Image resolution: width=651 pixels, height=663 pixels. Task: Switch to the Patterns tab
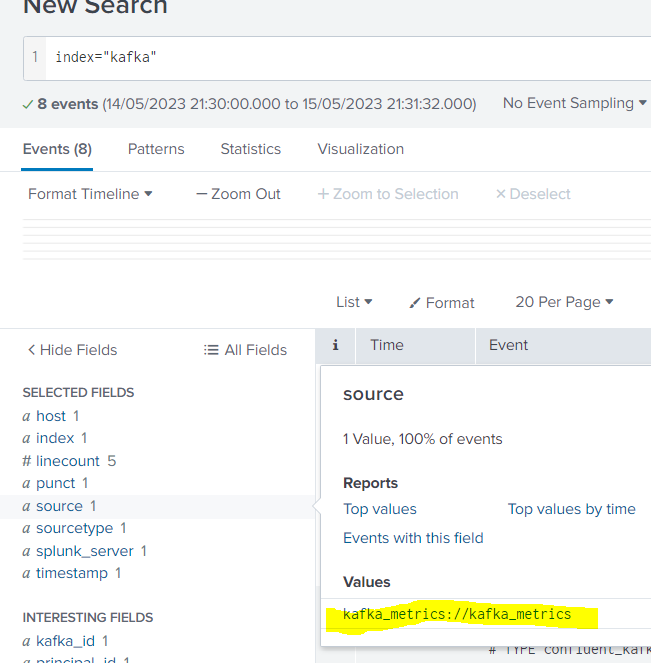point(156,149)
